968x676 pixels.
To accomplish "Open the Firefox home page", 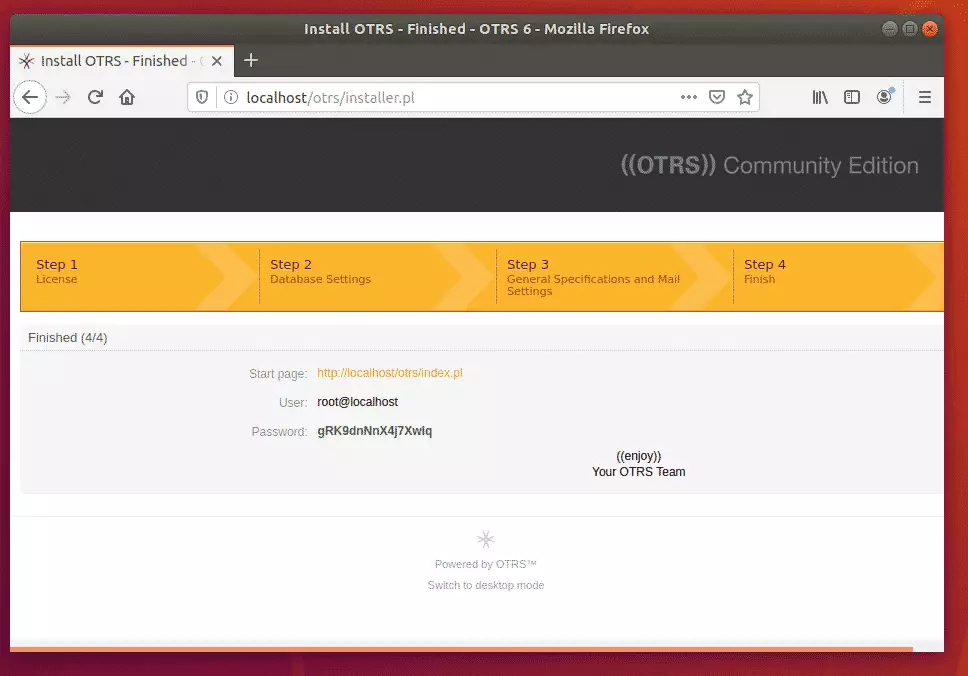I will [127, 97].
